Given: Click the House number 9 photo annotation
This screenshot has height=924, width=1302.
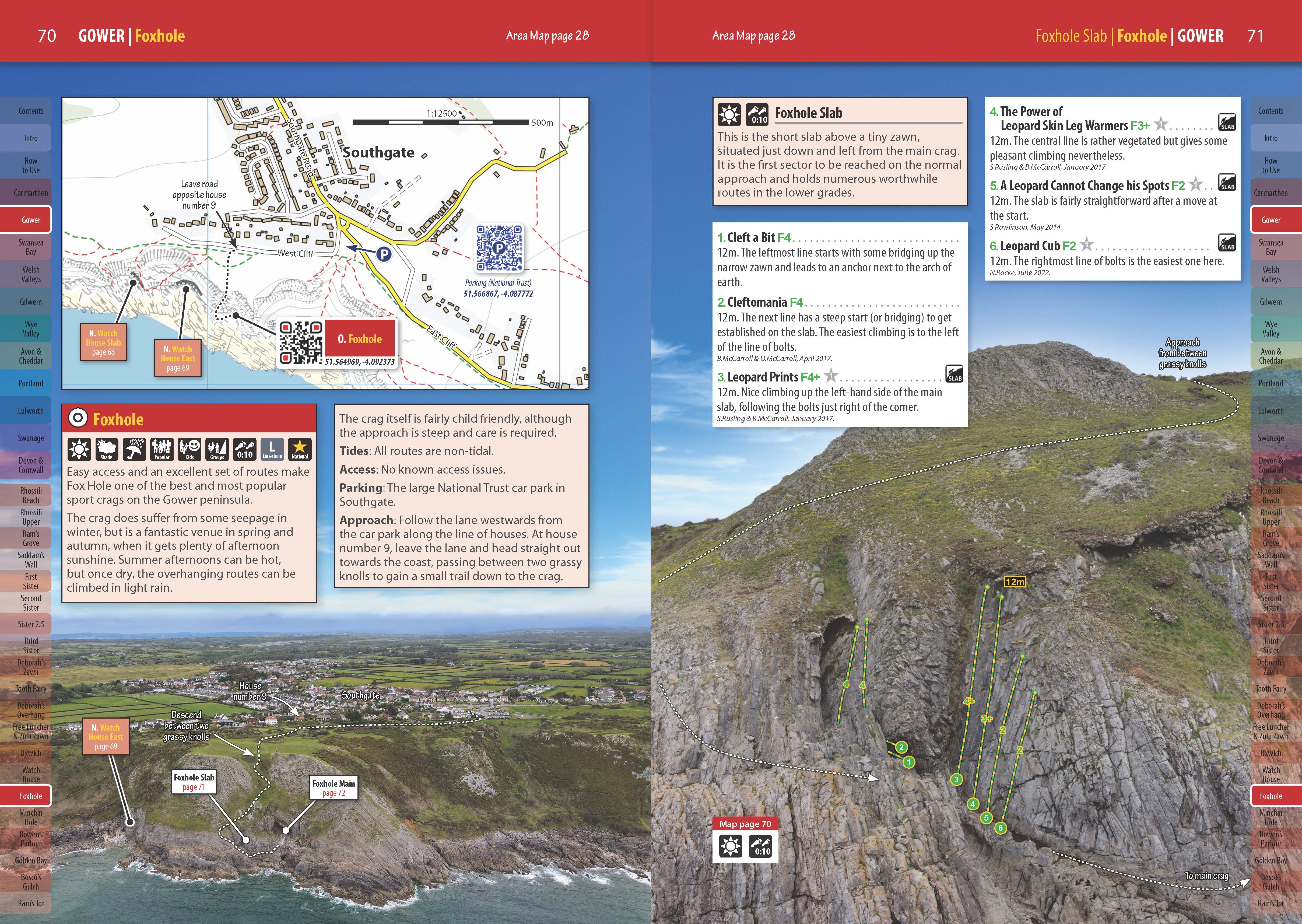Looking at the screenshot, I should tap(250, 691).
